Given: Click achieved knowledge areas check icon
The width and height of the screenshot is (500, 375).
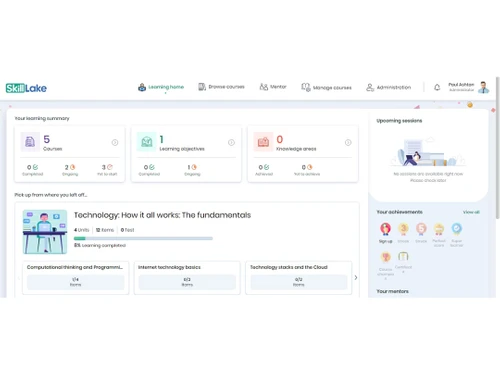Looking at the screenshot, I should (266, 167).
